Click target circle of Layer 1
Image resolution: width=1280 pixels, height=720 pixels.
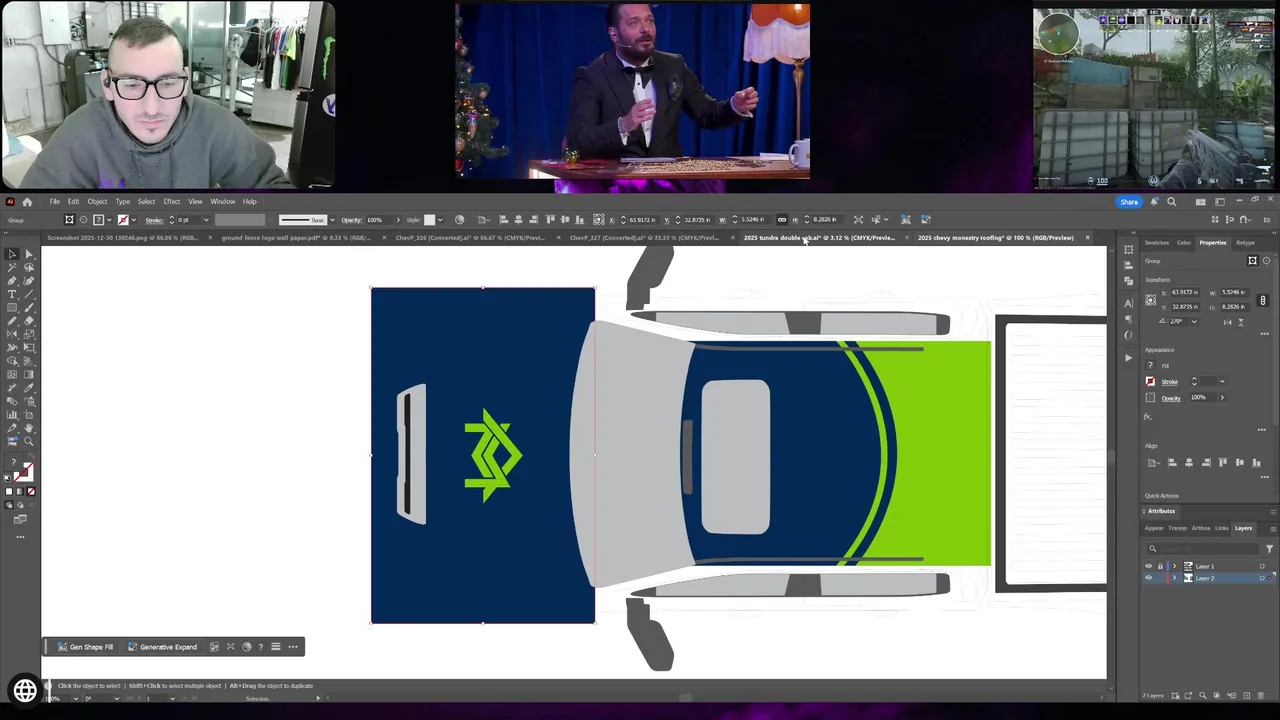pyautogui.click(x=1262, y=566)
